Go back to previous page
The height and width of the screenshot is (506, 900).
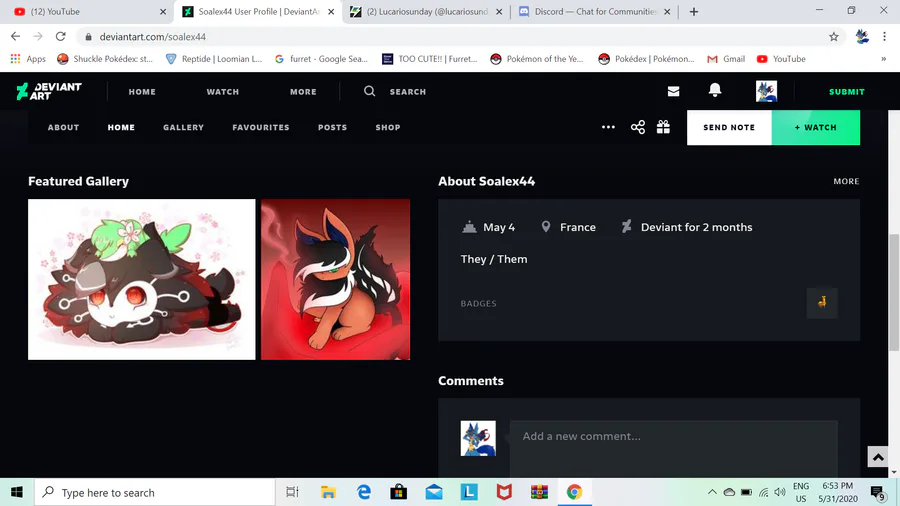click(x=15, y=37)
